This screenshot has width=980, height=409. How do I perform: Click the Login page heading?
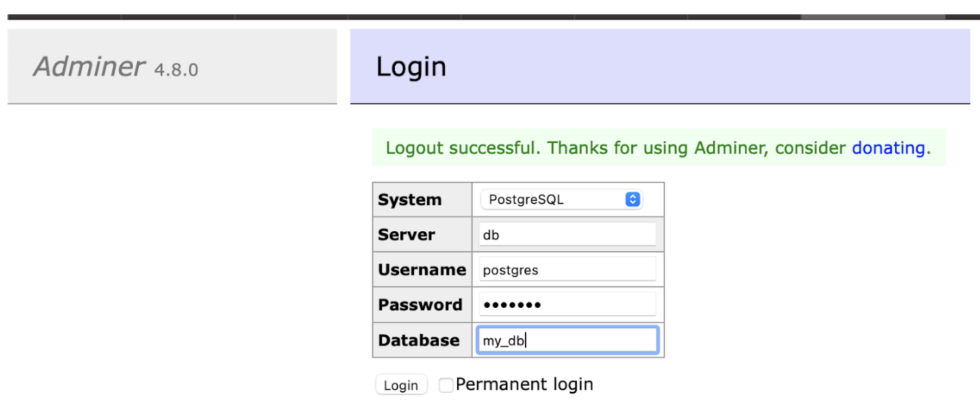point(411,67)
